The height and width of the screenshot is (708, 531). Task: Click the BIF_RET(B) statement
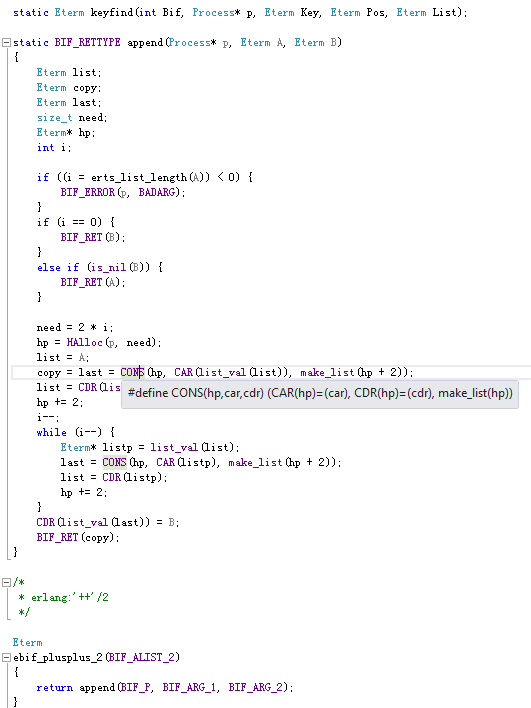tap(93, 238)
